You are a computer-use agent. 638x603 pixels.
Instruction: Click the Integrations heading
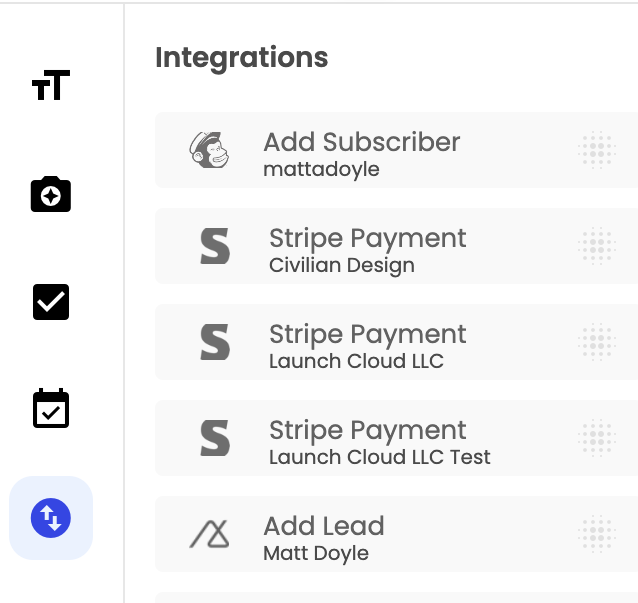click(242, 58)
